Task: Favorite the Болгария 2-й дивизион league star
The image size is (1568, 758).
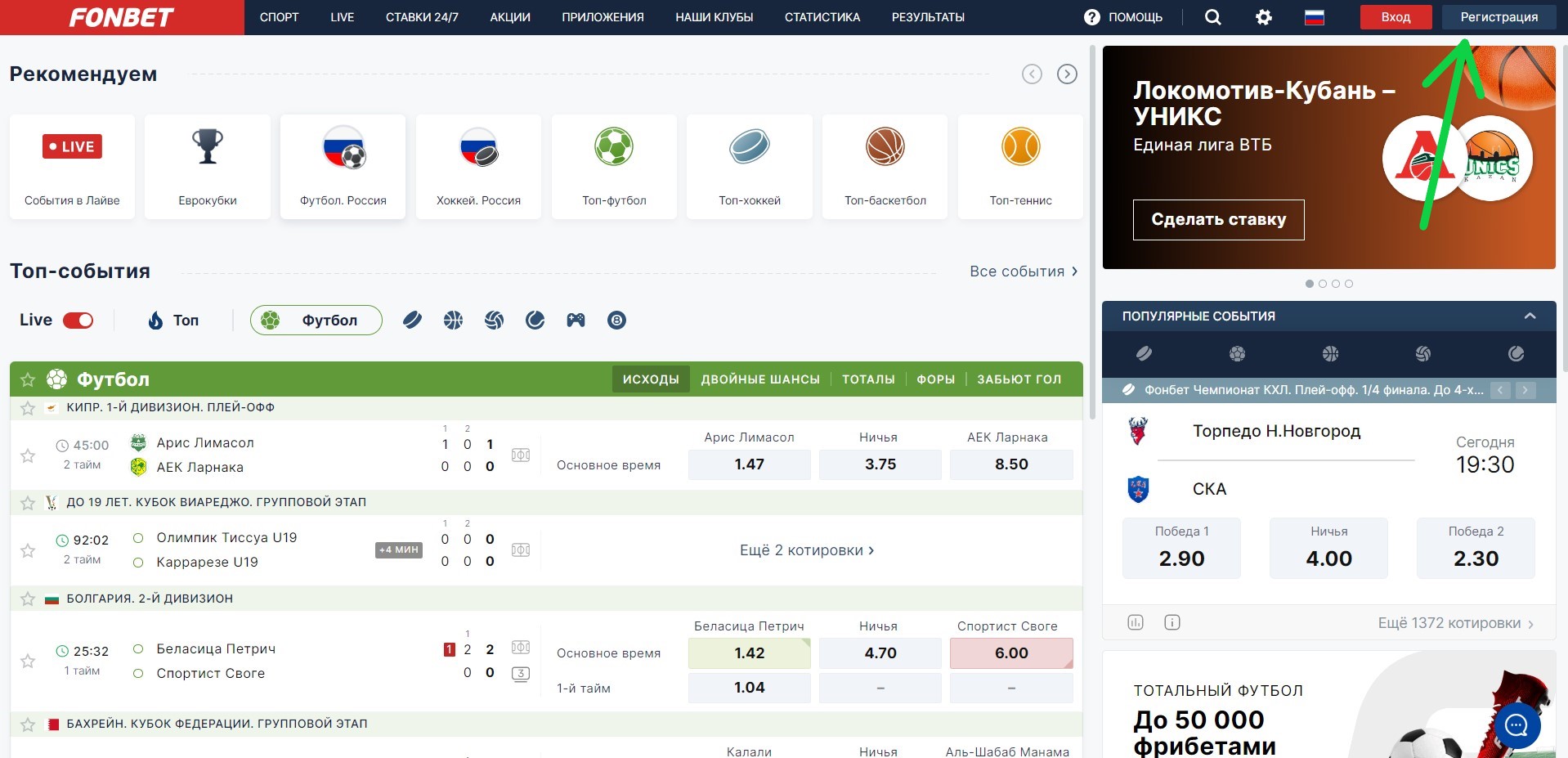Action: (x=28, y=599)
